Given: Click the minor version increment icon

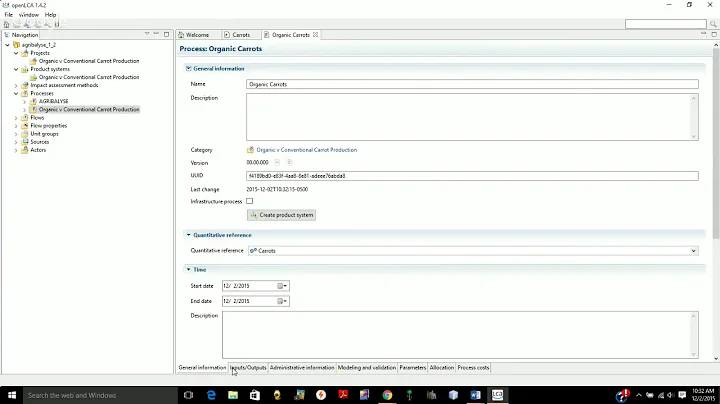Looking at the screenshot, I should click(x=277, y=162).
